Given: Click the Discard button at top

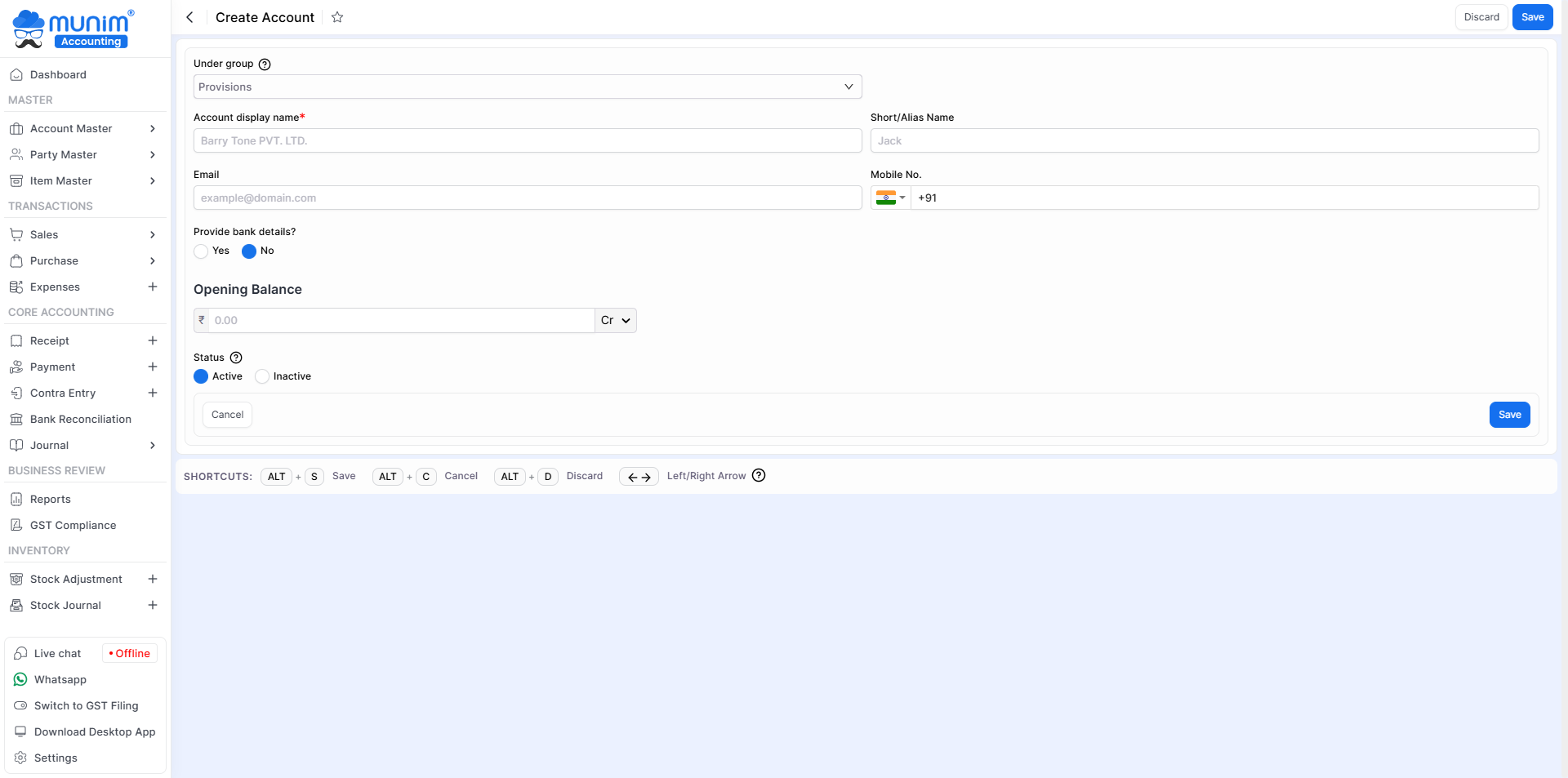Looking at the screenshot, I should 1481,17.
